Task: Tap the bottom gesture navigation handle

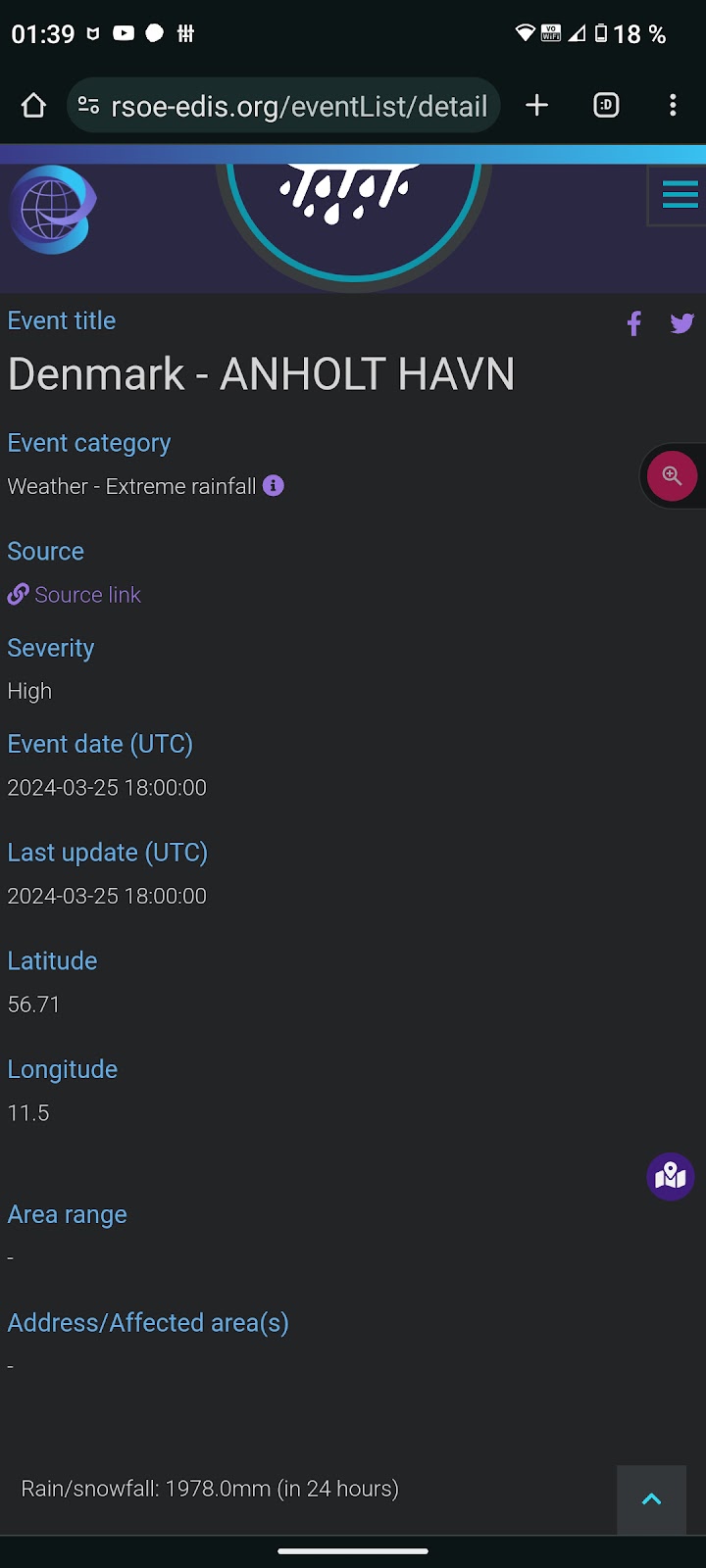Action: point(353,1551)
